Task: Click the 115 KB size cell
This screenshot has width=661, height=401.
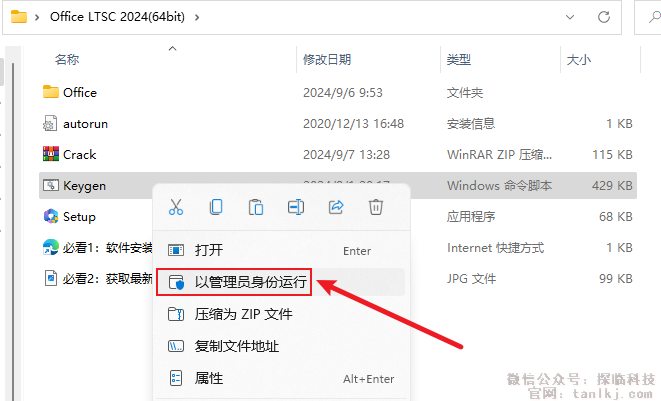Action: 612,155
